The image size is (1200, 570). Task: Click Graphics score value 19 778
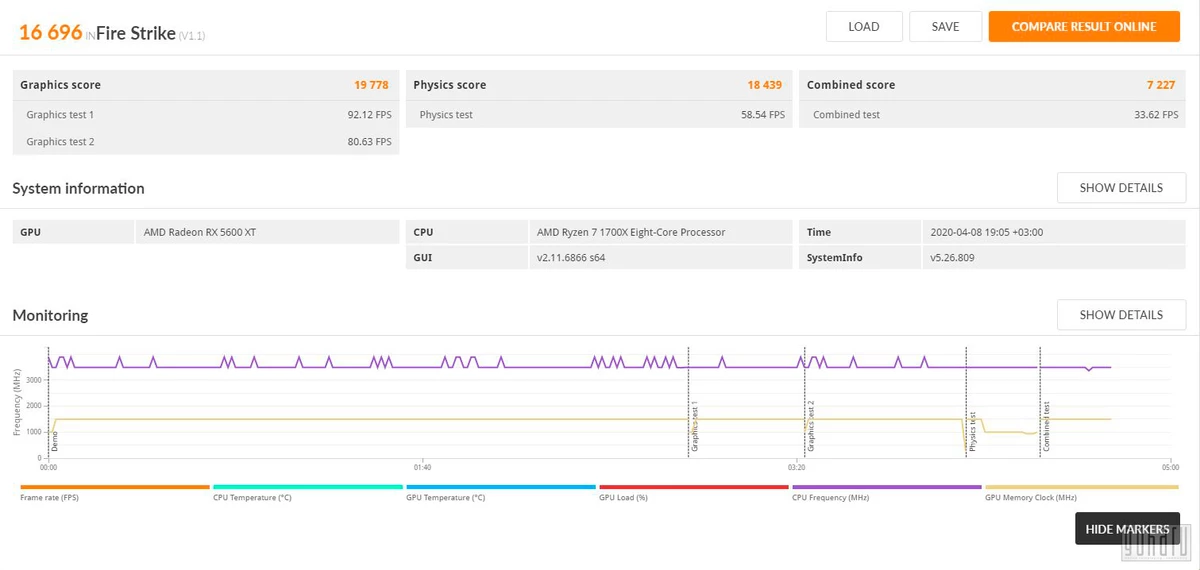click(x=371, y=85)
